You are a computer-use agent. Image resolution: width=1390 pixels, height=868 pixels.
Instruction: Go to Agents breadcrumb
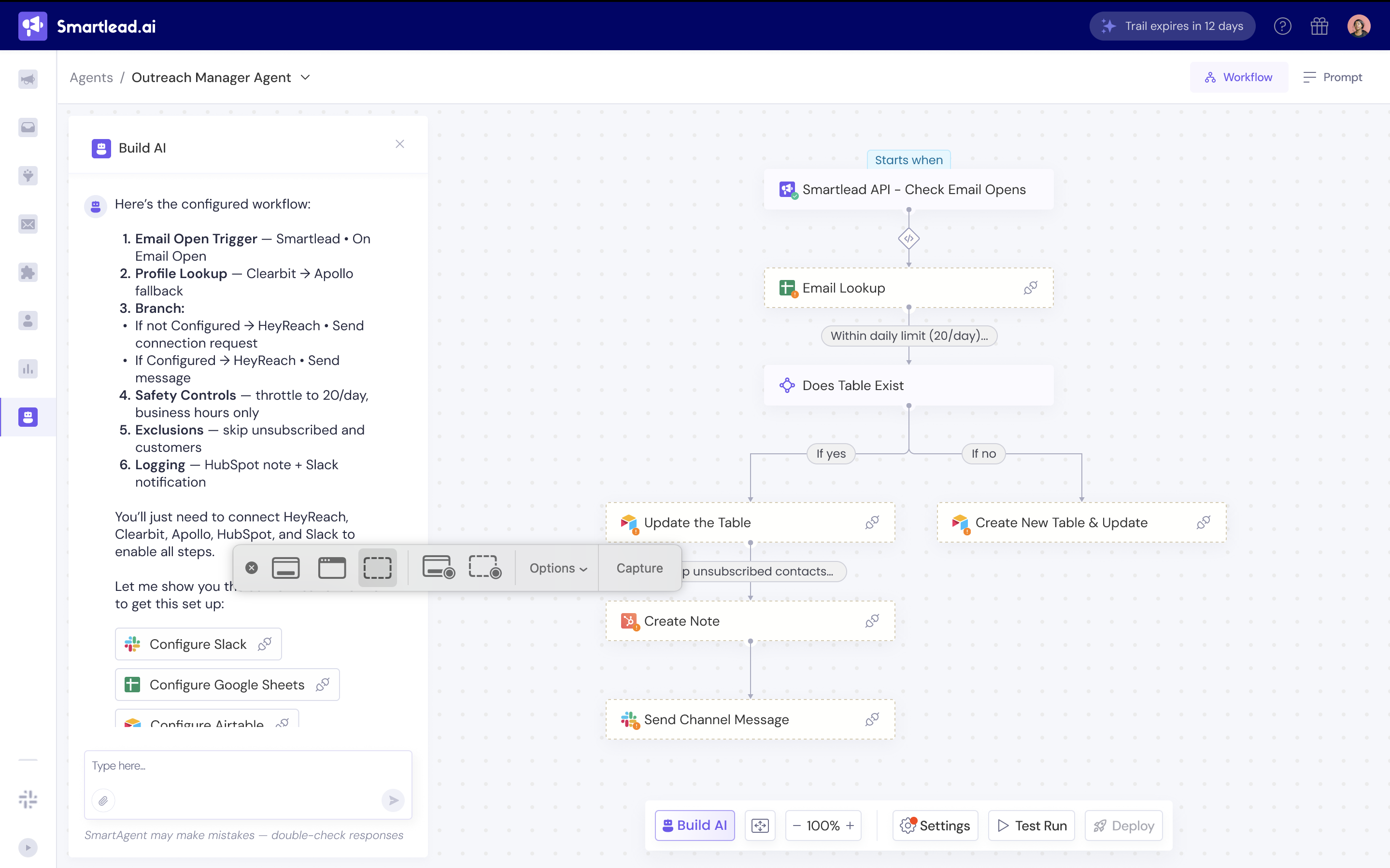[x=91, y=78]
